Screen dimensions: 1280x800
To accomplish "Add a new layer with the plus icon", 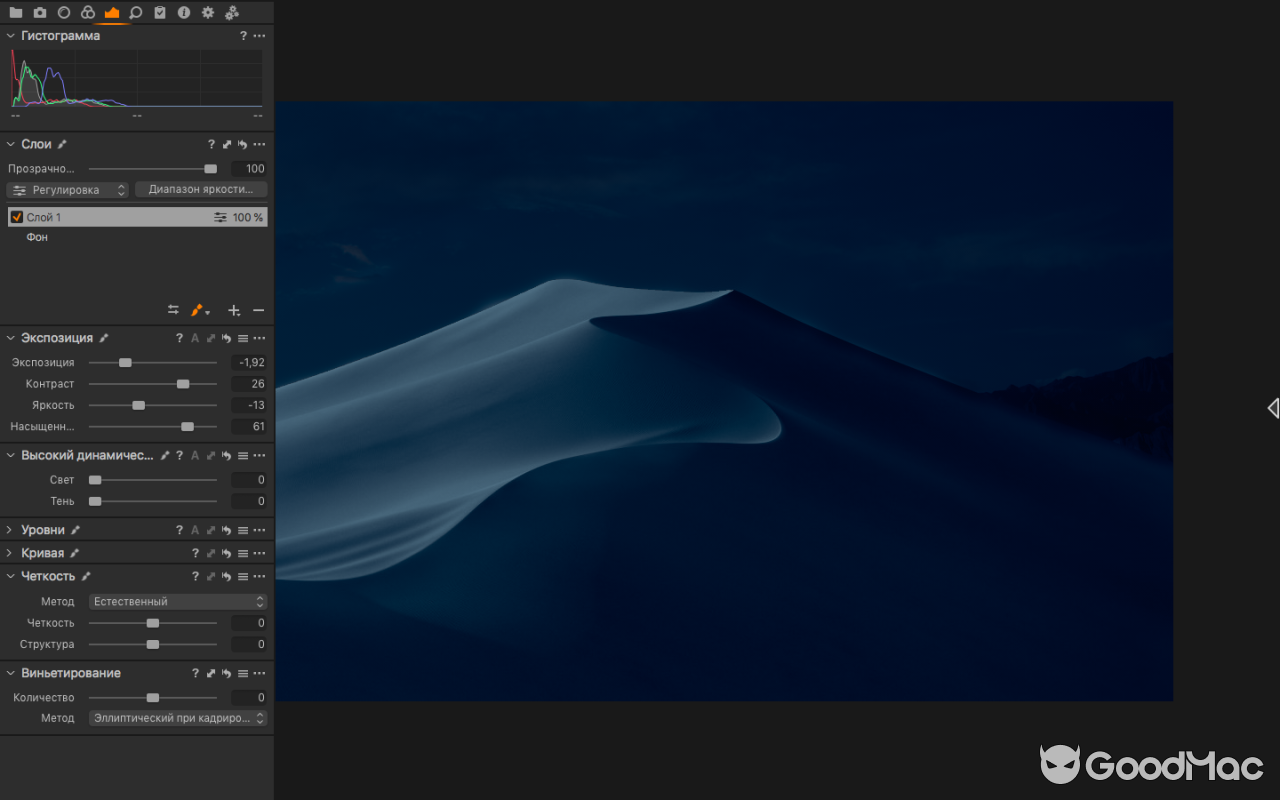I will click(234, 310).
